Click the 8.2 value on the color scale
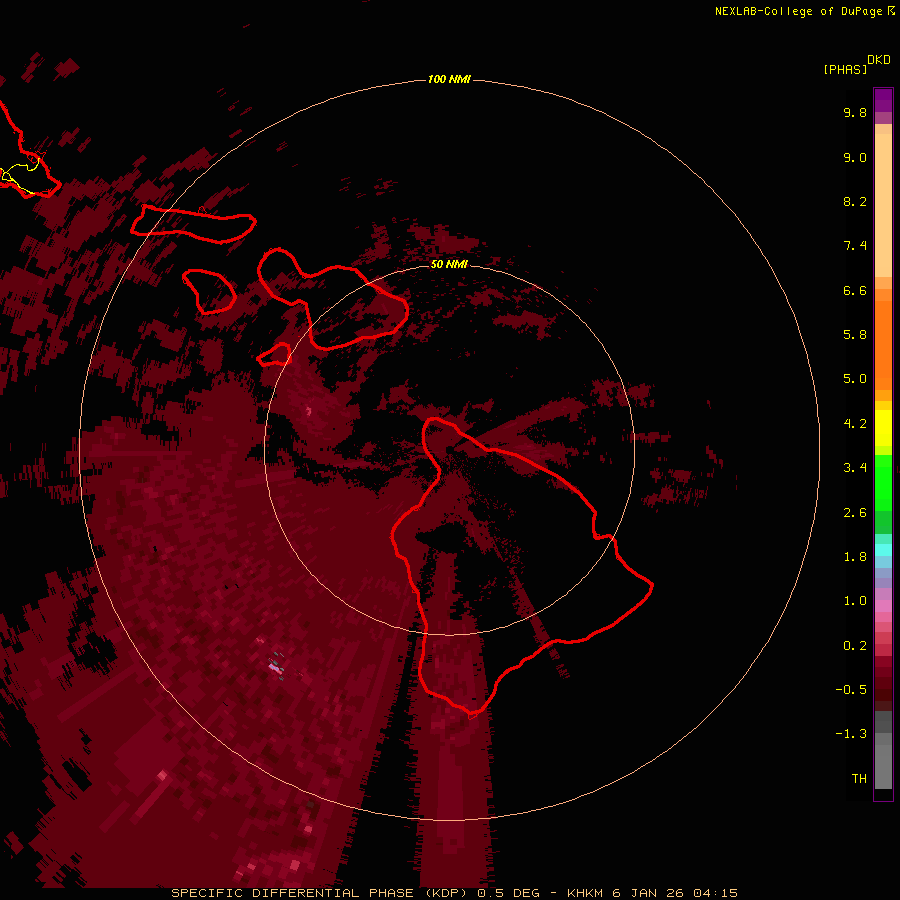This screenshot has width=900, height=900. [x=855, y=201]
